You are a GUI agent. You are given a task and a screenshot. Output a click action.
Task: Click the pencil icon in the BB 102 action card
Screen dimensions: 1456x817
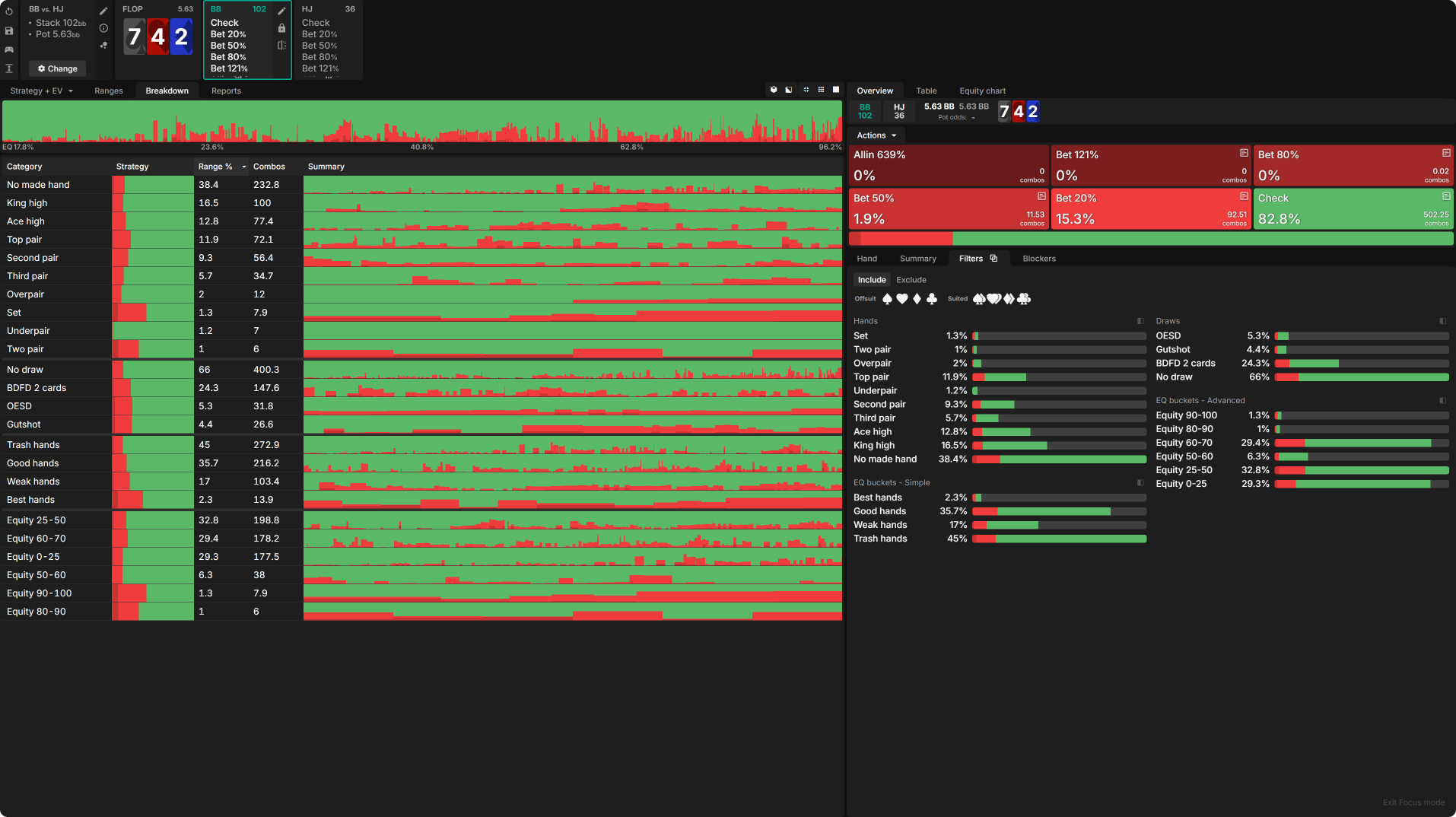tap(281, 11)
